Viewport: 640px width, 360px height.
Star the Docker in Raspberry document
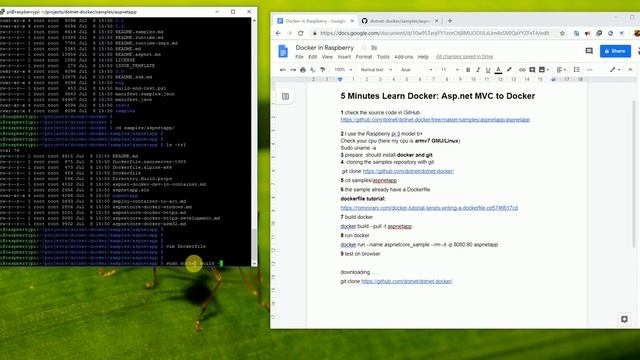point(364,48)
